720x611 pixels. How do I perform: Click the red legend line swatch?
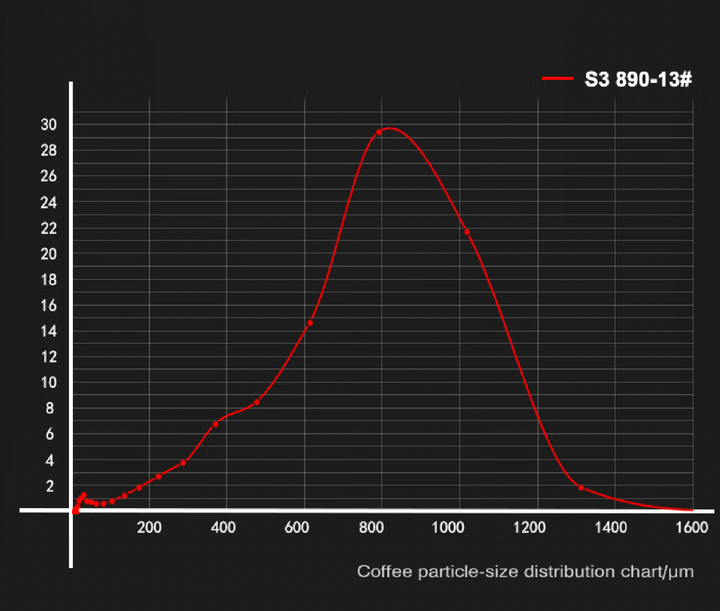tap(557, 78)
